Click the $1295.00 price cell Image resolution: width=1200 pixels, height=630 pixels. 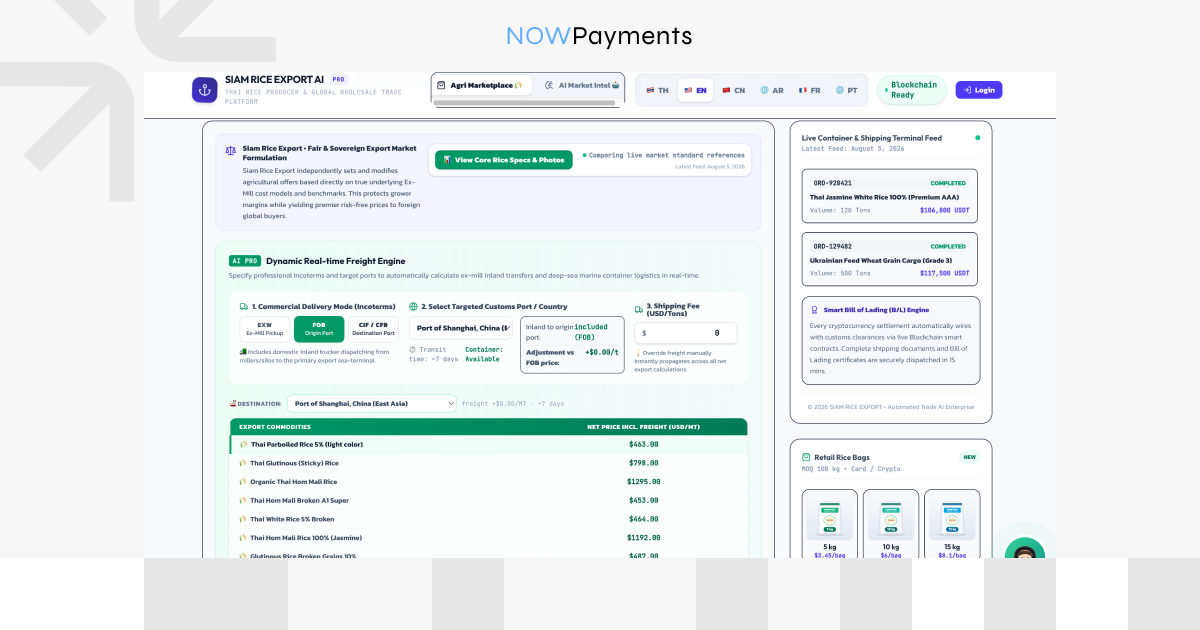pyautogui.click(x=643, y=482)
